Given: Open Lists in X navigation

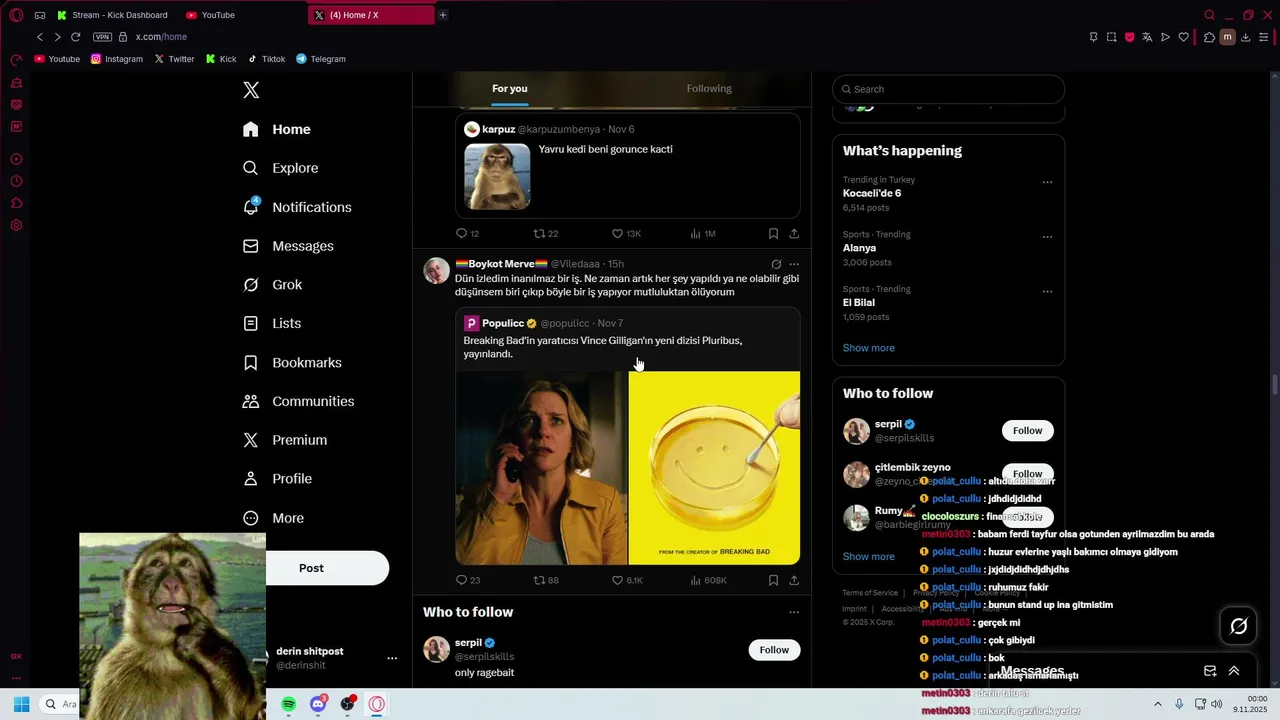Looking at the screenshot, I should tap(272, 323).
